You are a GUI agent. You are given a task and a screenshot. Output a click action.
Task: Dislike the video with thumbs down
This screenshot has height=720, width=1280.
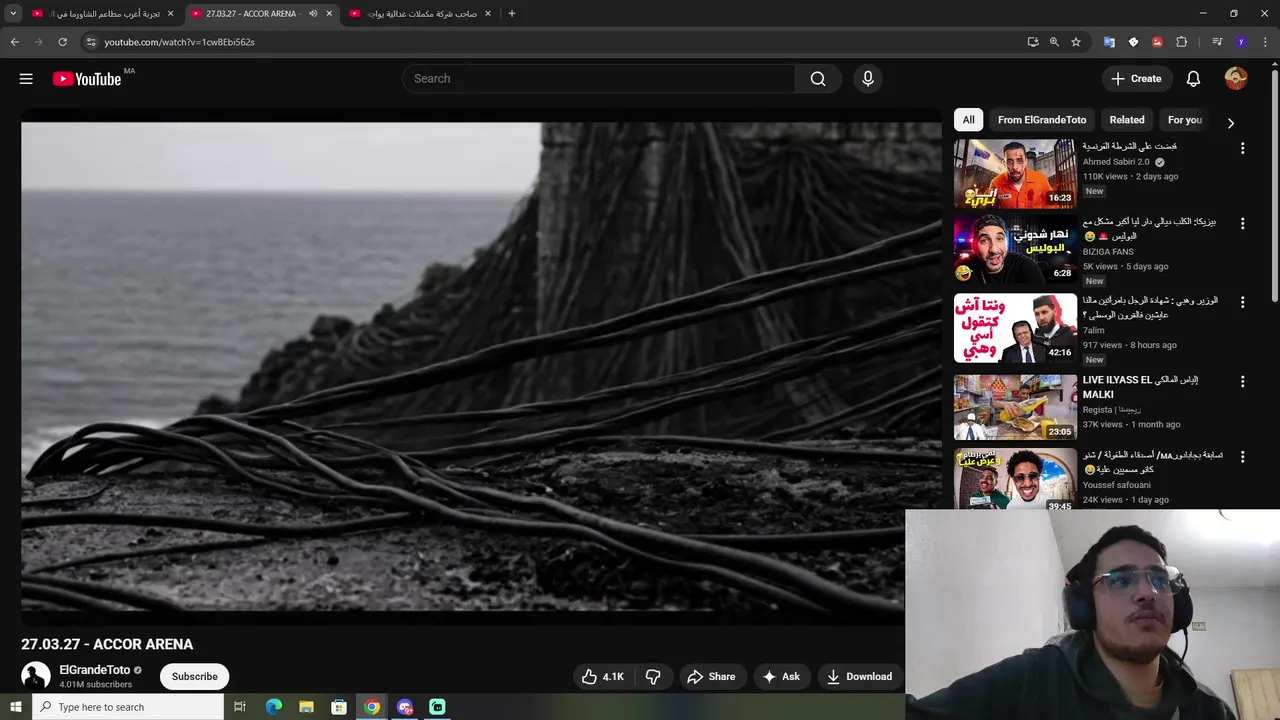pyautogui.click(x=653, y=677)
